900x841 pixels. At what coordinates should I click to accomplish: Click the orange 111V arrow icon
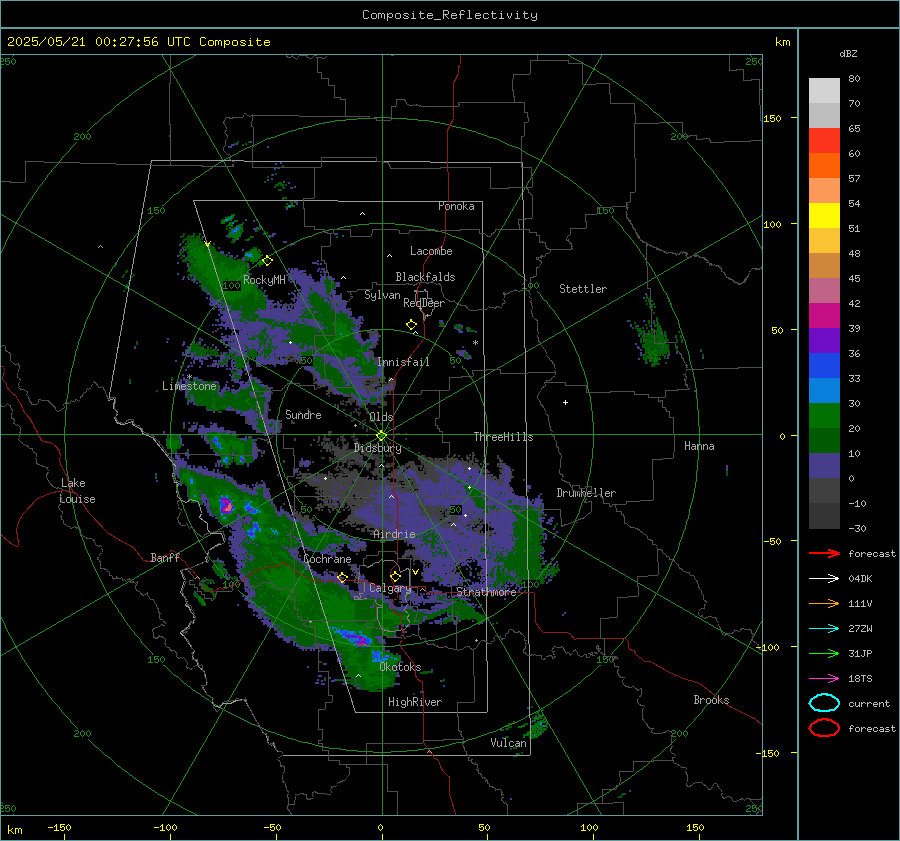(824, 603)
